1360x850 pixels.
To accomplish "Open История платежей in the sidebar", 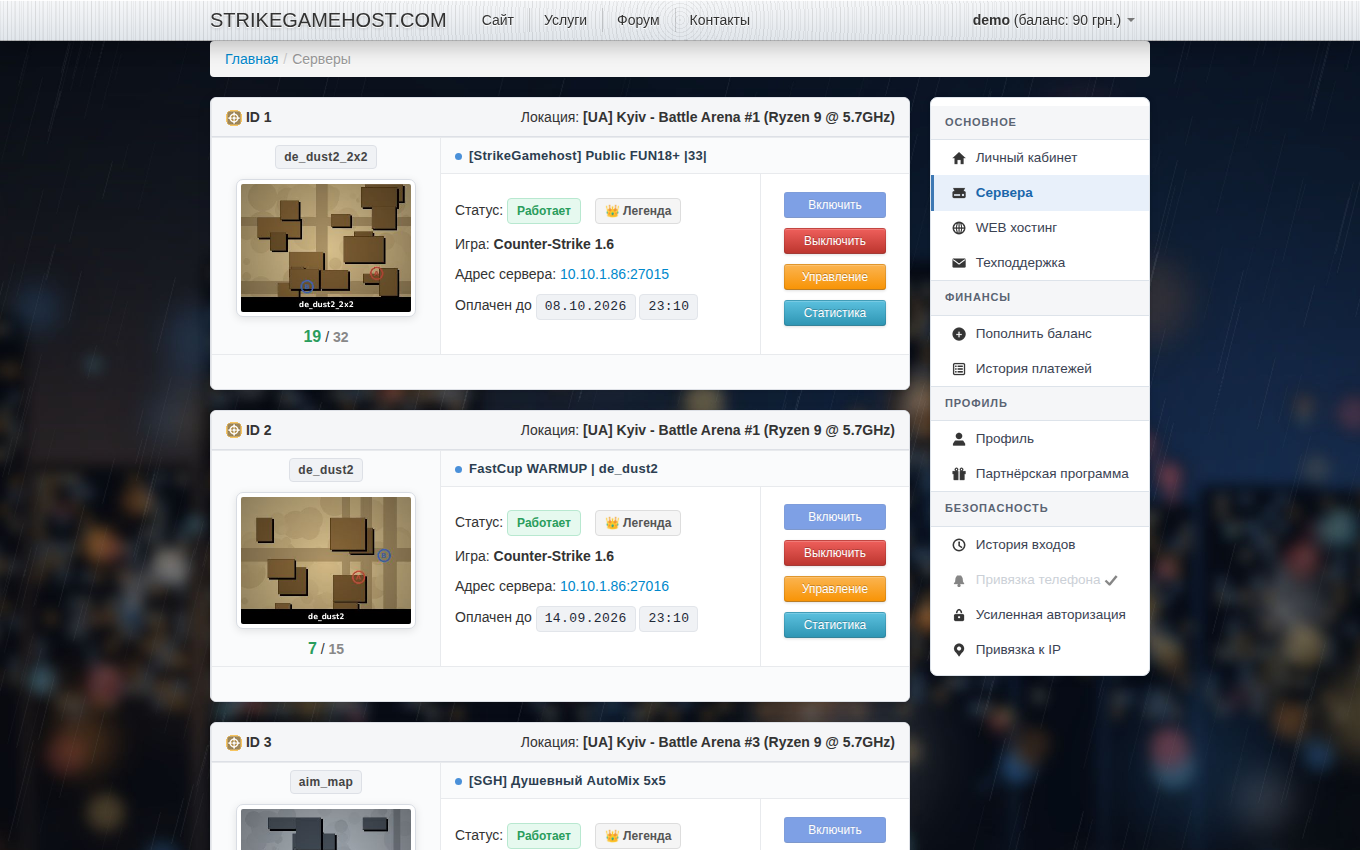I will coord(1040,369).
